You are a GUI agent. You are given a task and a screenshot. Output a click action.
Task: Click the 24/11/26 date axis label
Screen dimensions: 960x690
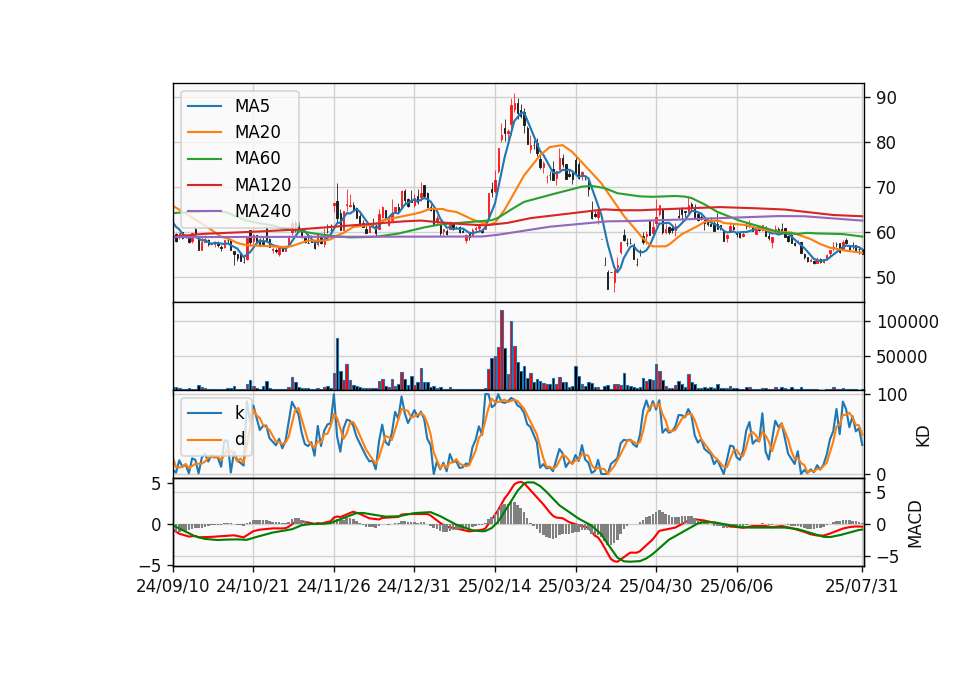coord(334,586)
